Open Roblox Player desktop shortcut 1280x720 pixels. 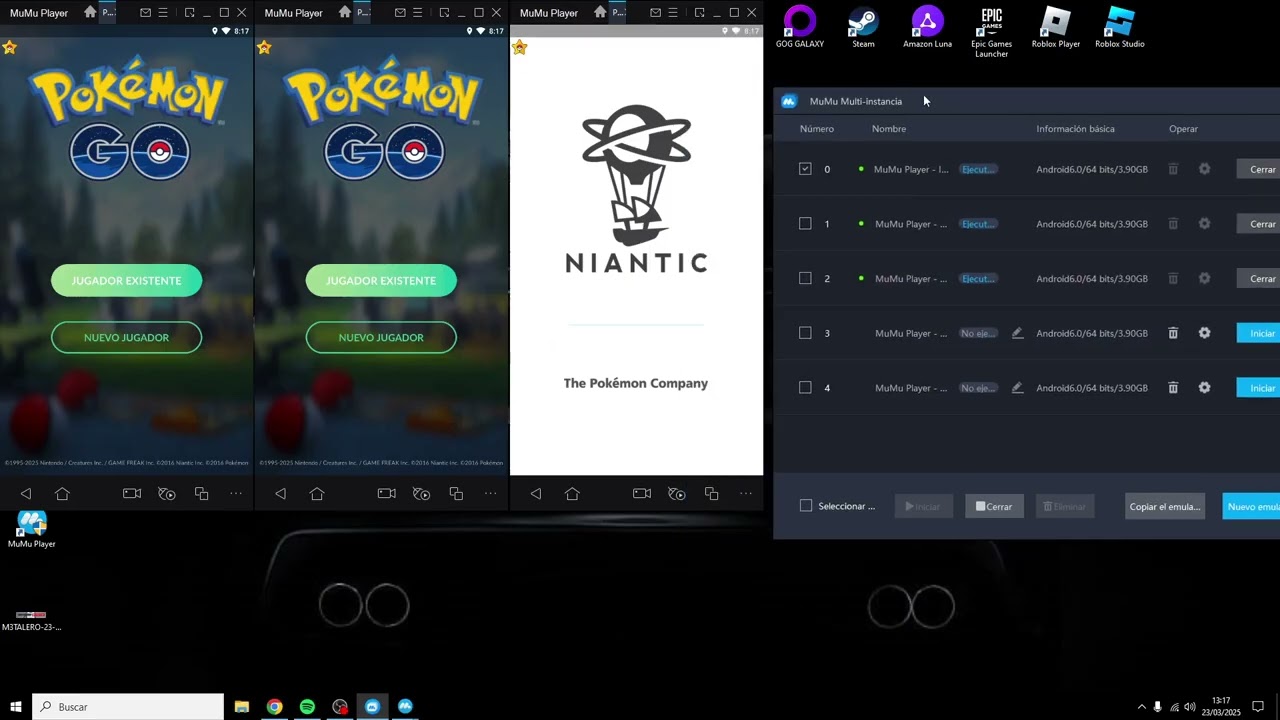(x=1056, y=27)
